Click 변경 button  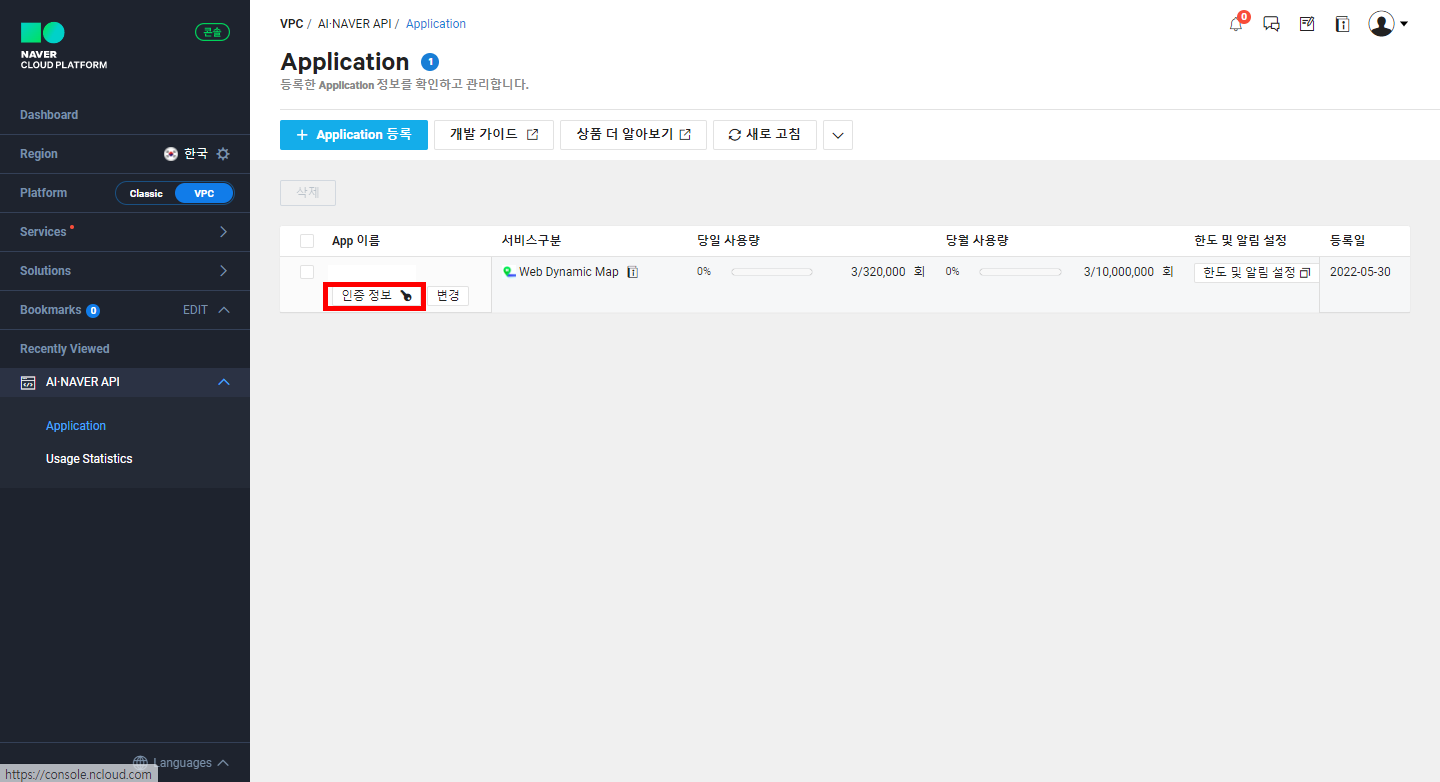coord(448,296)
